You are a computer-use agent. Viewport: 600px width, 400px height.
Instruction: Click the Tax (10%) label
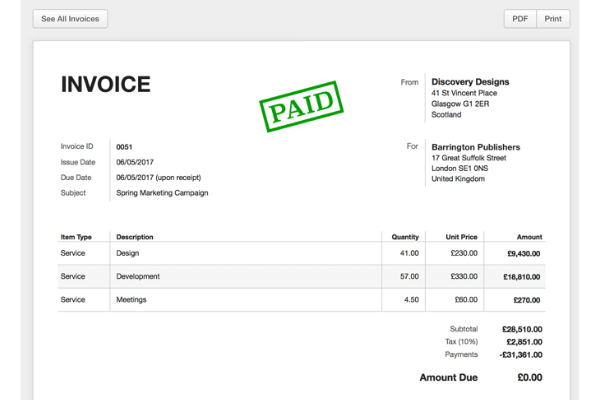(461, 341)
